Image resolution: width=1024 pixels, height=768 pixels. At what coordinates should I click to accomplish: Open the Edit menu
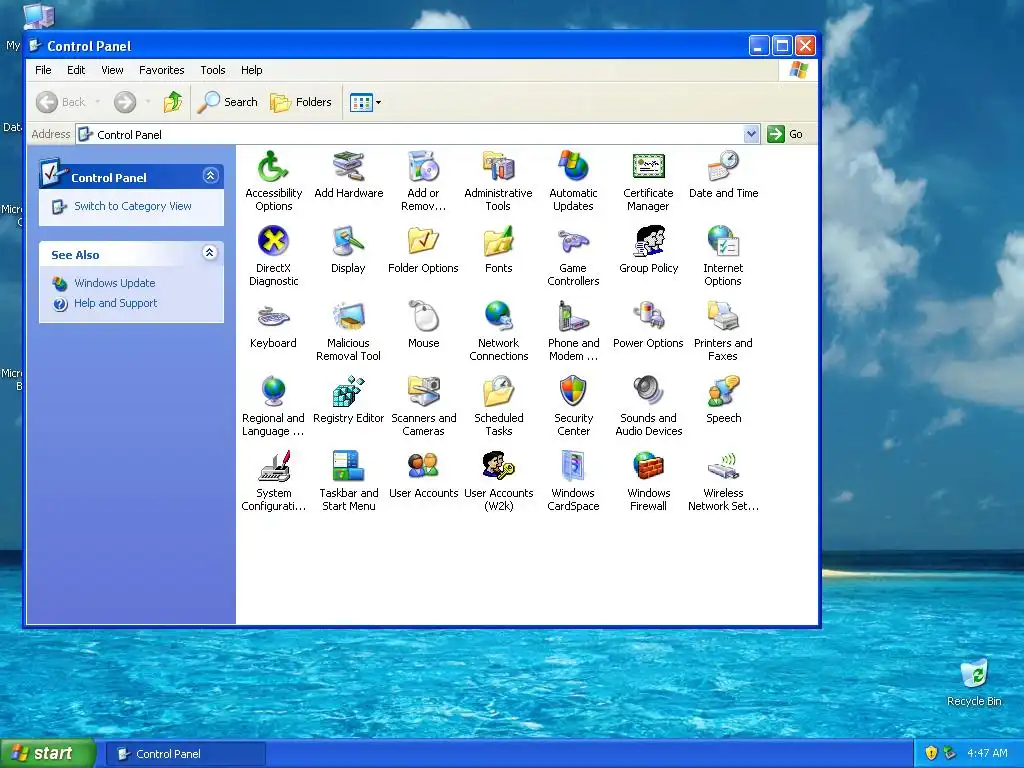[76, 70]
